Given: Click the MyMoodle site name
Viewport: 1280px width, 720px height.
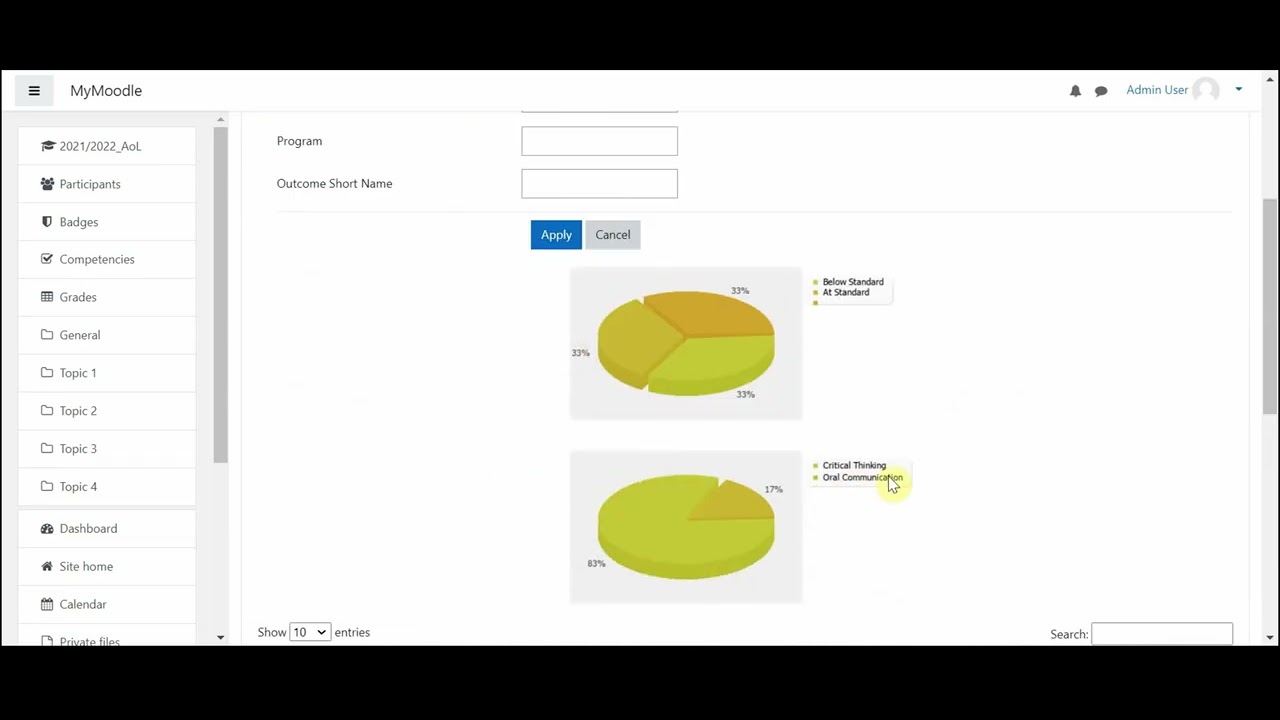Looking at the screenshot, I should 106,91.
